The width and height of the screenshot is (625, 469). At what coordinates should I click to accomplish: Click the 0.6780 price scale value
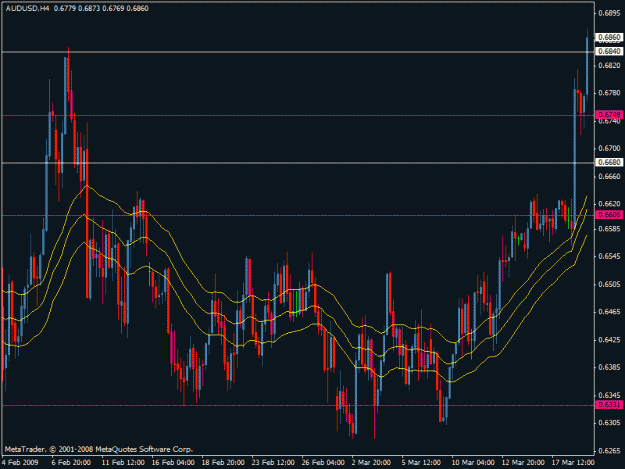click(610, 93)
